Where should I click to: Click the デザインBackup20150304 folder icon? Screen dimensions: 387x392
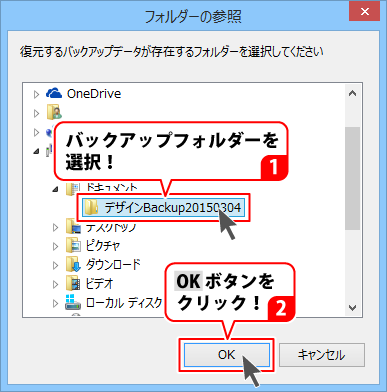click(x=90, y=207)
